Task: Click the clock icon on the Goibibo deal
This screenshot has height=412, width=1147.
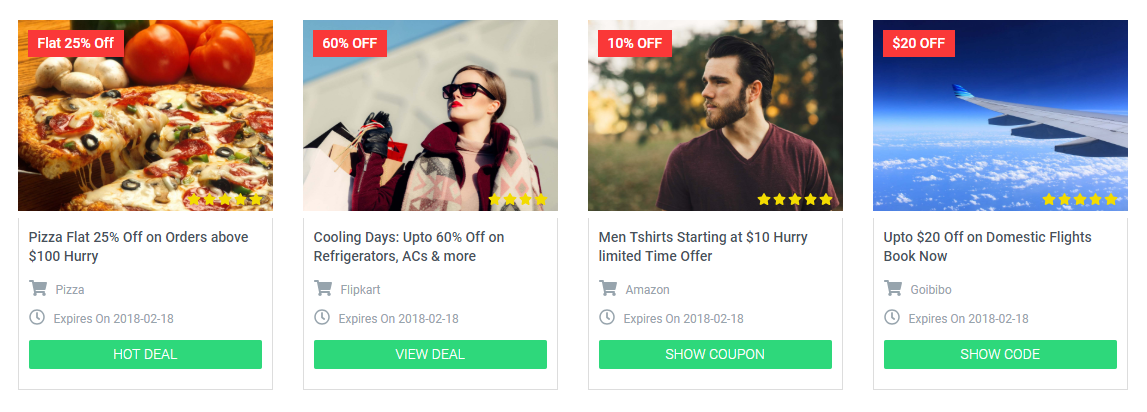Action: coord(892,318)
